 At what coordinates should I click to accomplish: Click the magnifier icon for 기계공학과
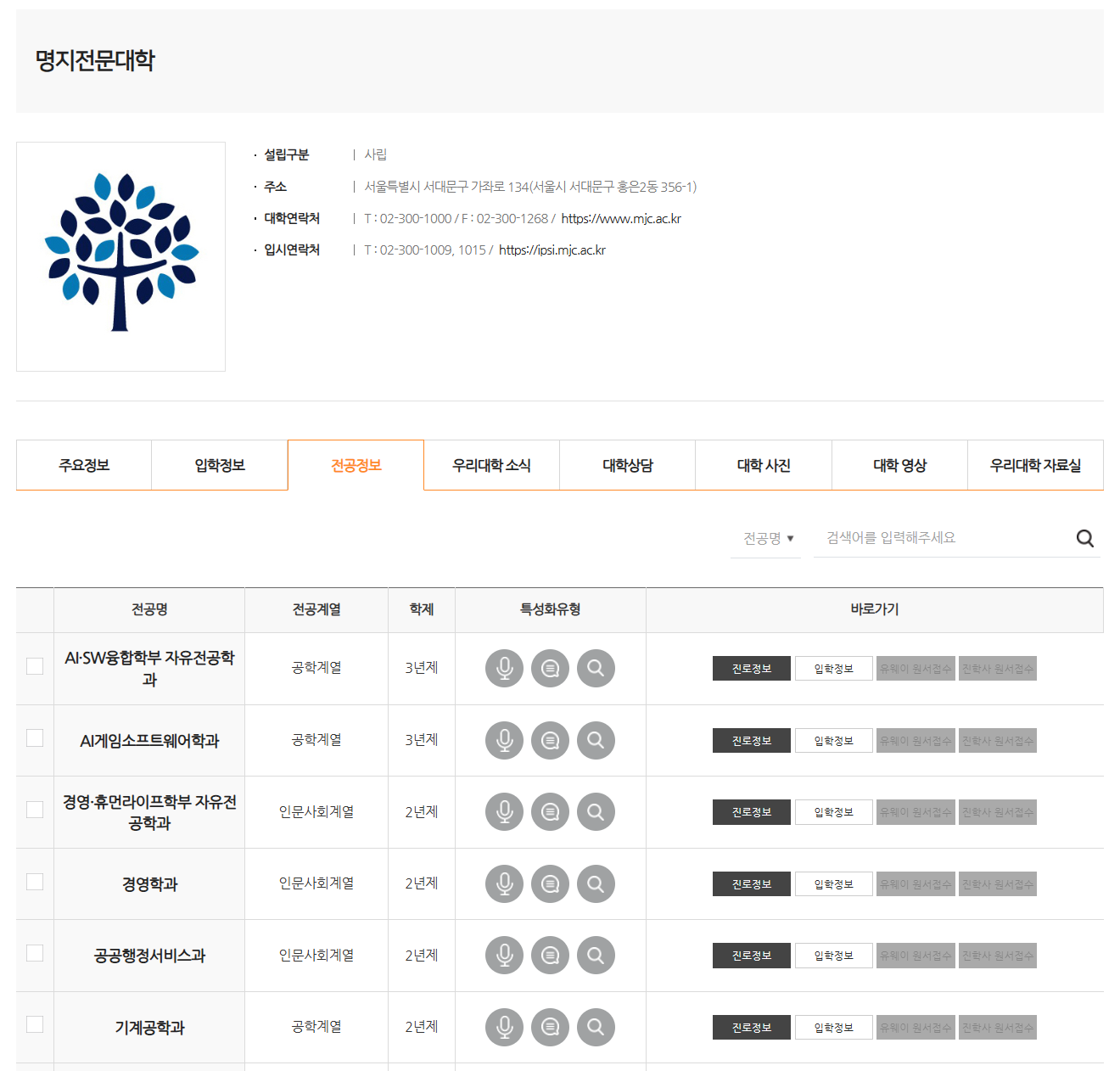(x=596, y=1027)
